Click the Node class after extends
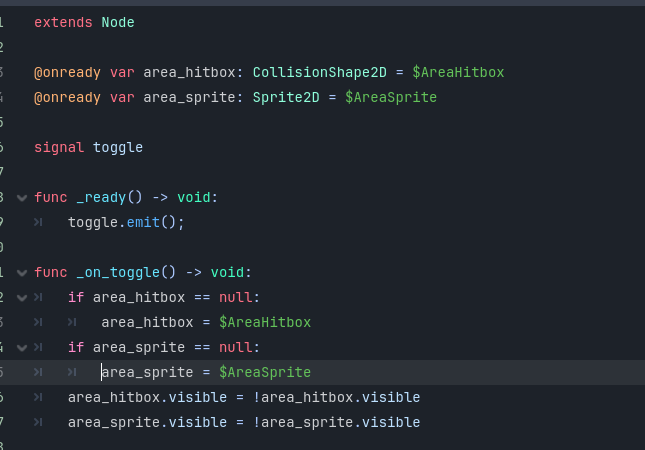Image resolution: width=645 pixels, height=450 pixels. click(118, 22)
